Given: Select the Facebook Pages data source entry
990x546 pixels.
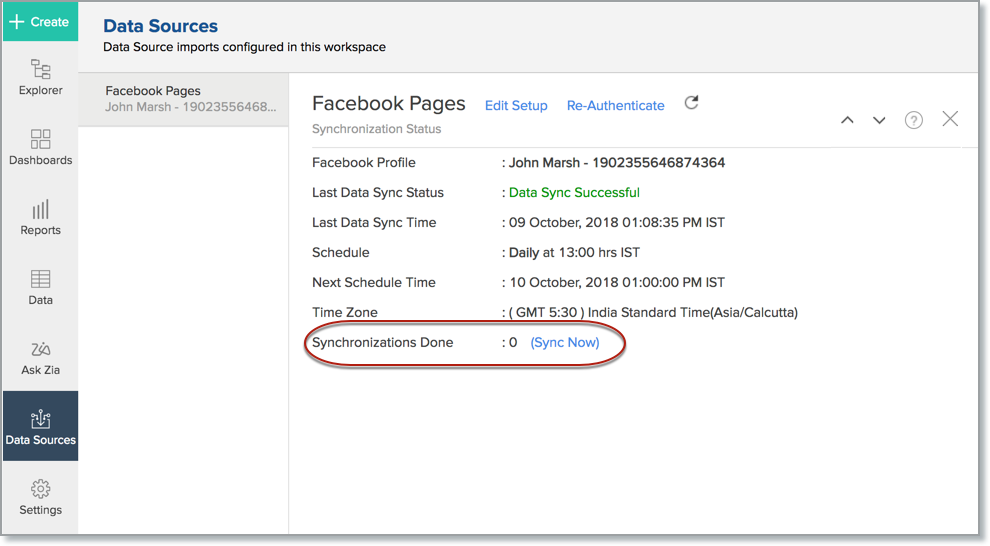Looking at the screenshot, I should click(x=184, y=99).
